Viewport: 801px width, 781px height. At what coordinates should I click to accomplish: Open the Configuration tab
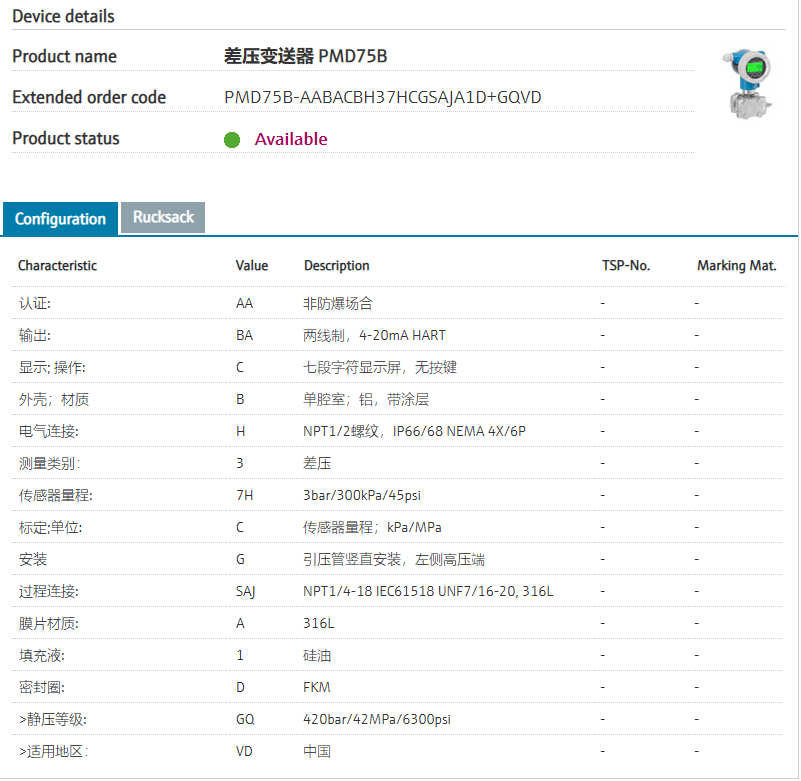tap(60, 219)
